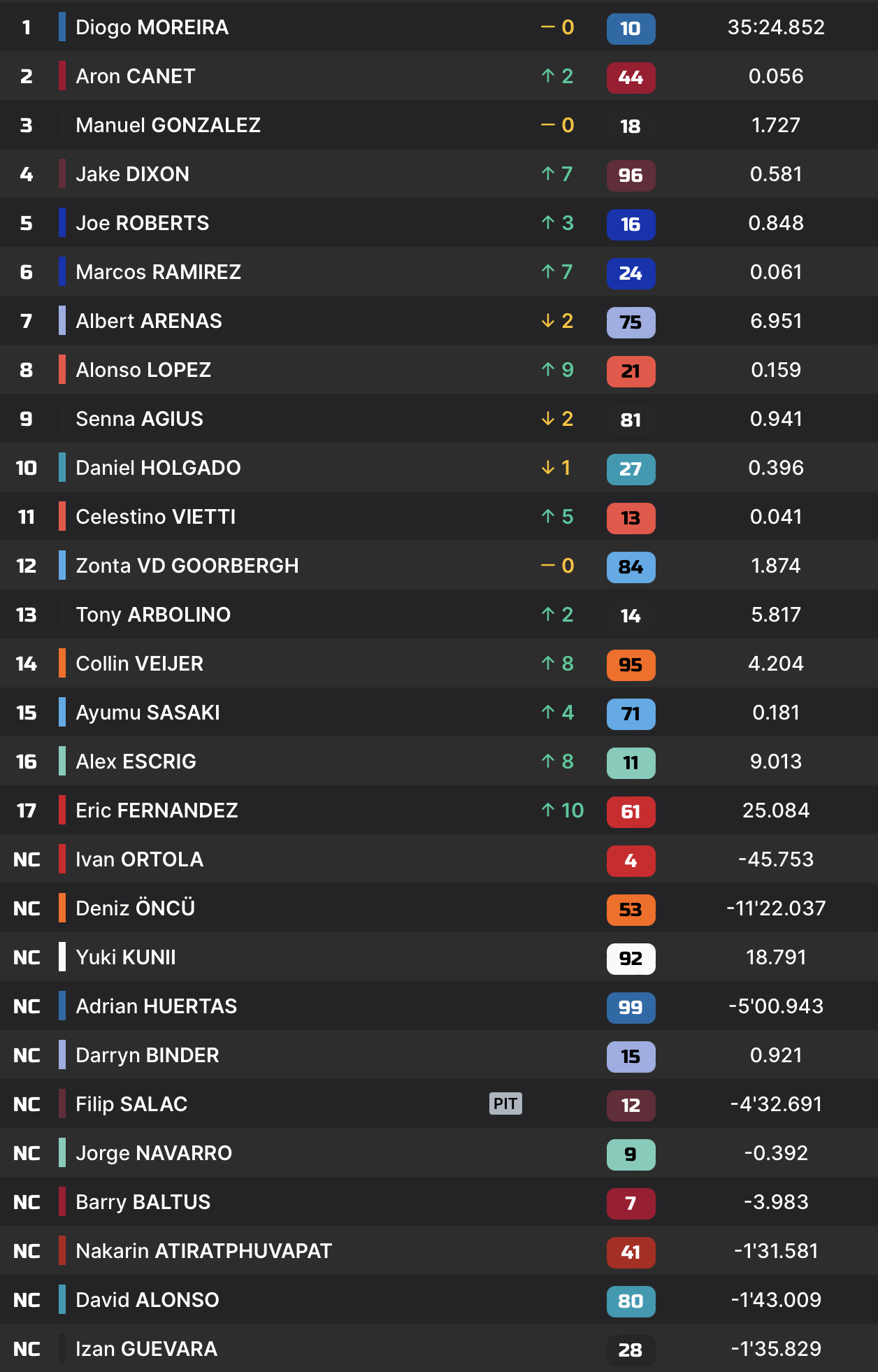
Task: Click Yuki Kunii's white 92 badge
Action: [x=631, y=959]
